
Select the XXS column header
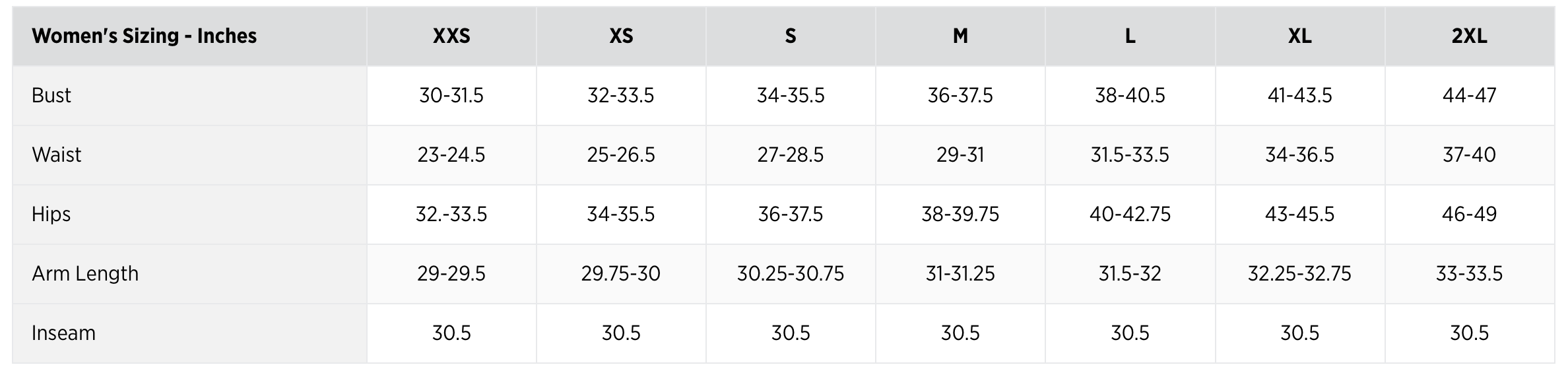click(451, 36)
